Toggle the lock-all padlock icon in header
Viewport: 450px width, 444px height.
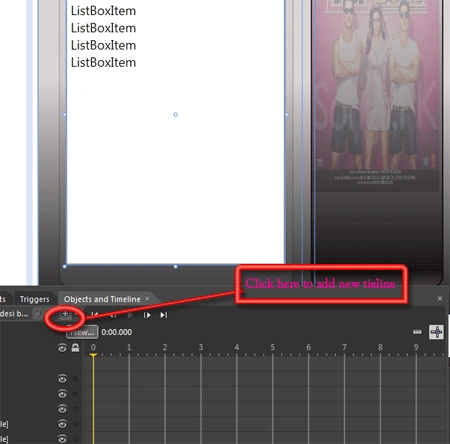pos(75,348)
